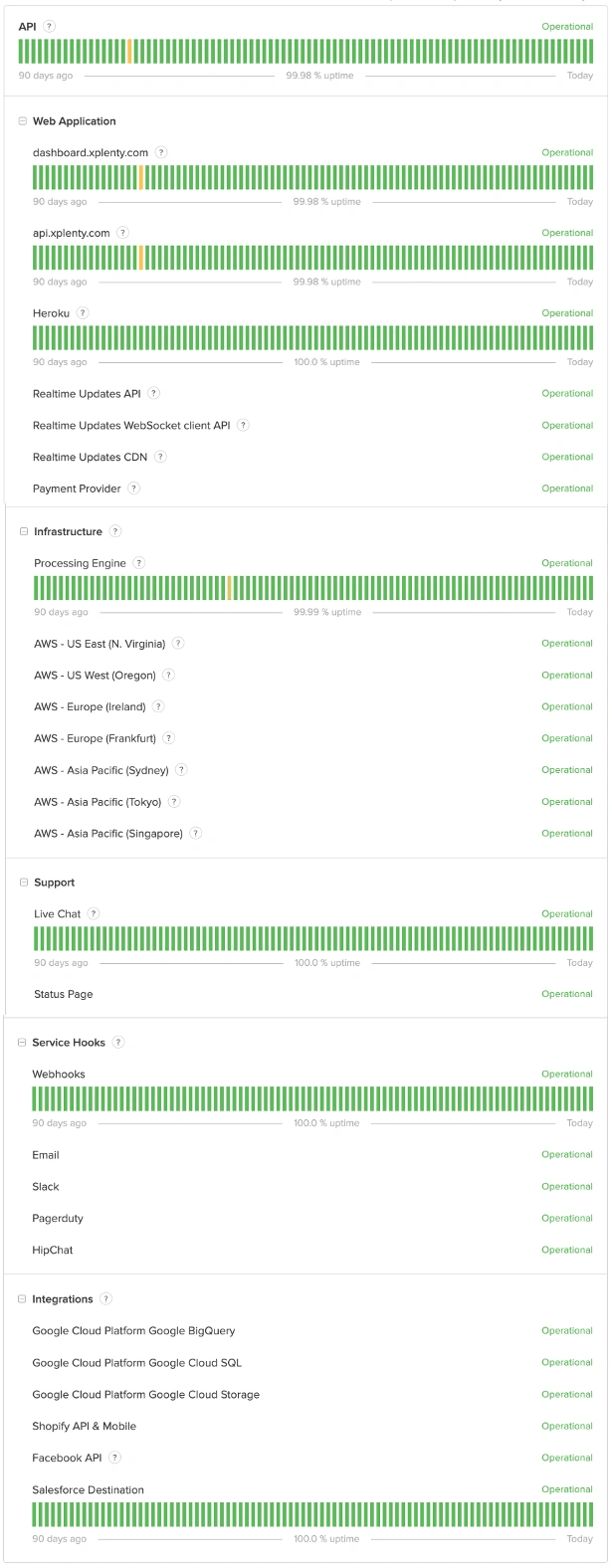This screenshot has width=612, height=1568.
Task: Show info icon beside api.xplenty.com
Action: tap(122, 233)
